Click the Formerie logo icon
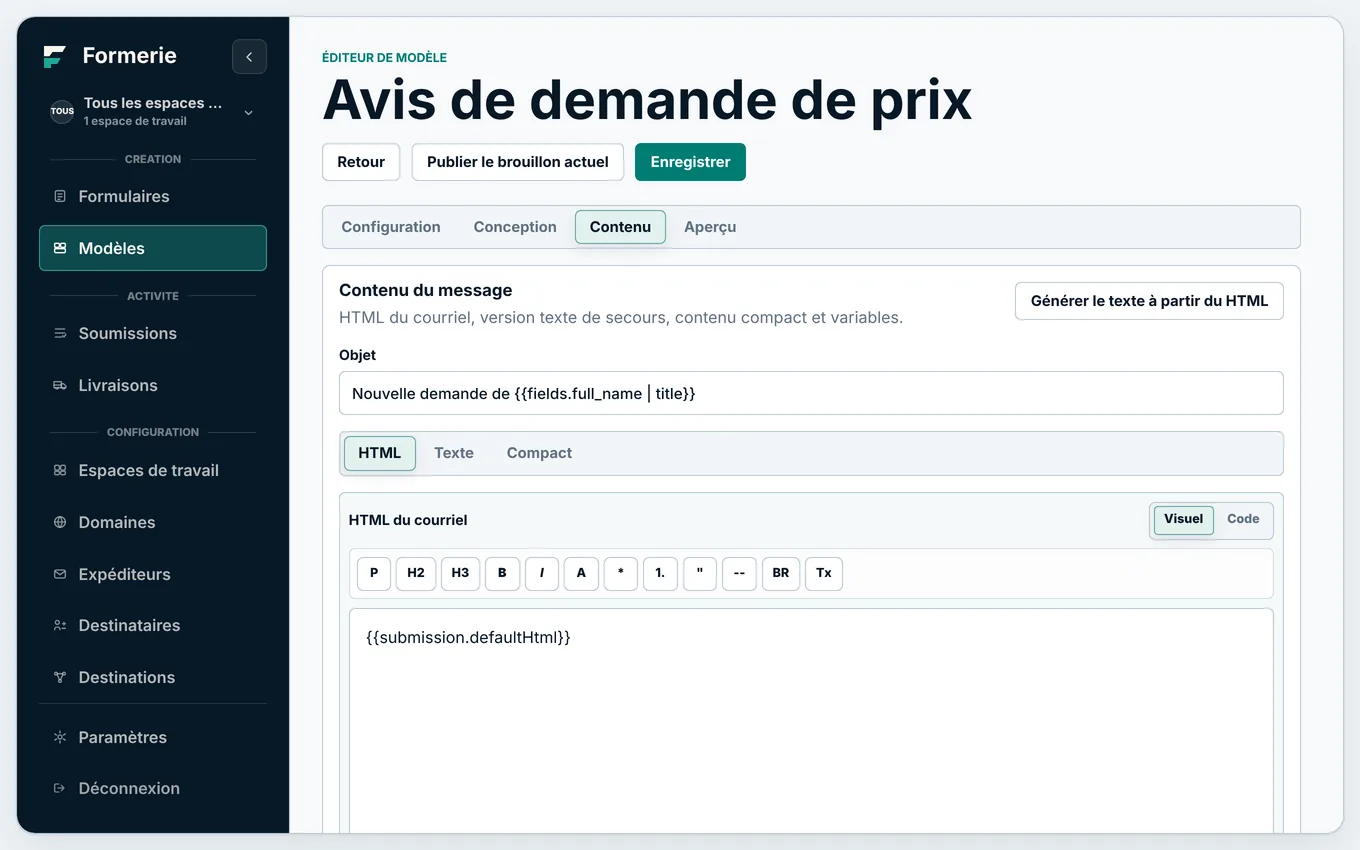Image resolution: width=1360 pixels, height=850 pixels. [55, 56]
